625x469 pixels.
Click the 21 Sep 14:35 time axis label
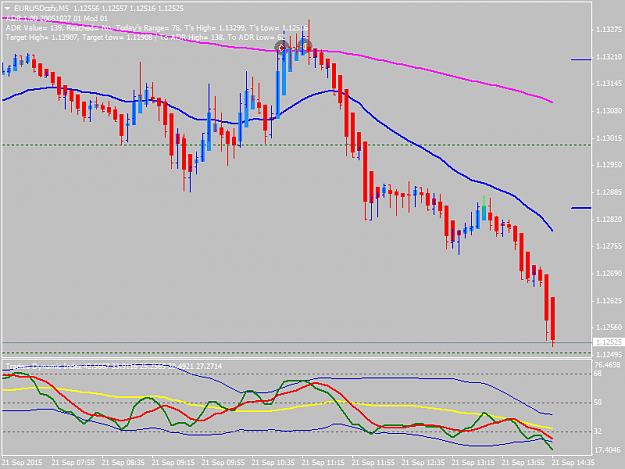pos(573,463)
